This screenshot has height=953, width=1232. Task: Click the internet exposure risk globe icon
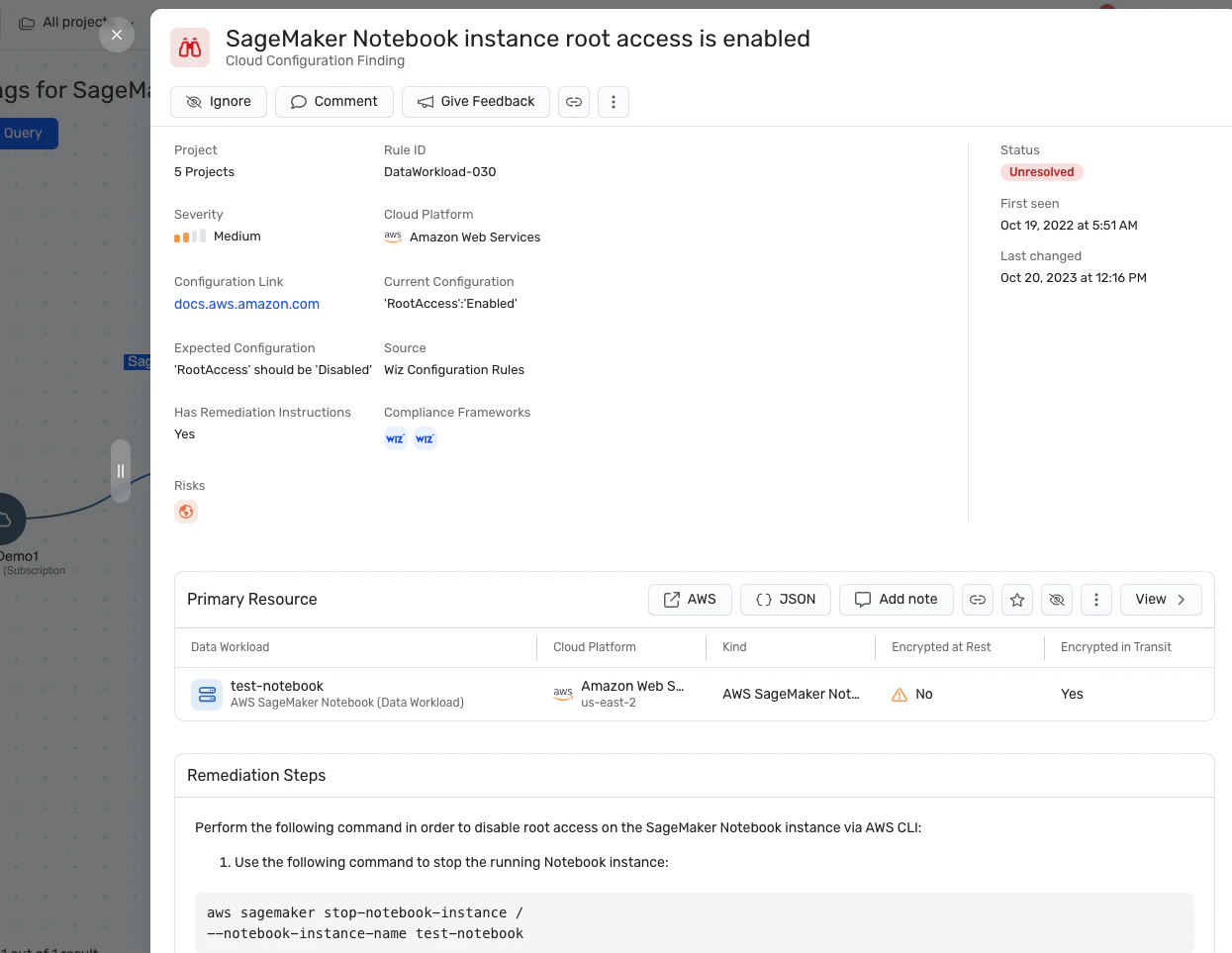tap(186, 512)
